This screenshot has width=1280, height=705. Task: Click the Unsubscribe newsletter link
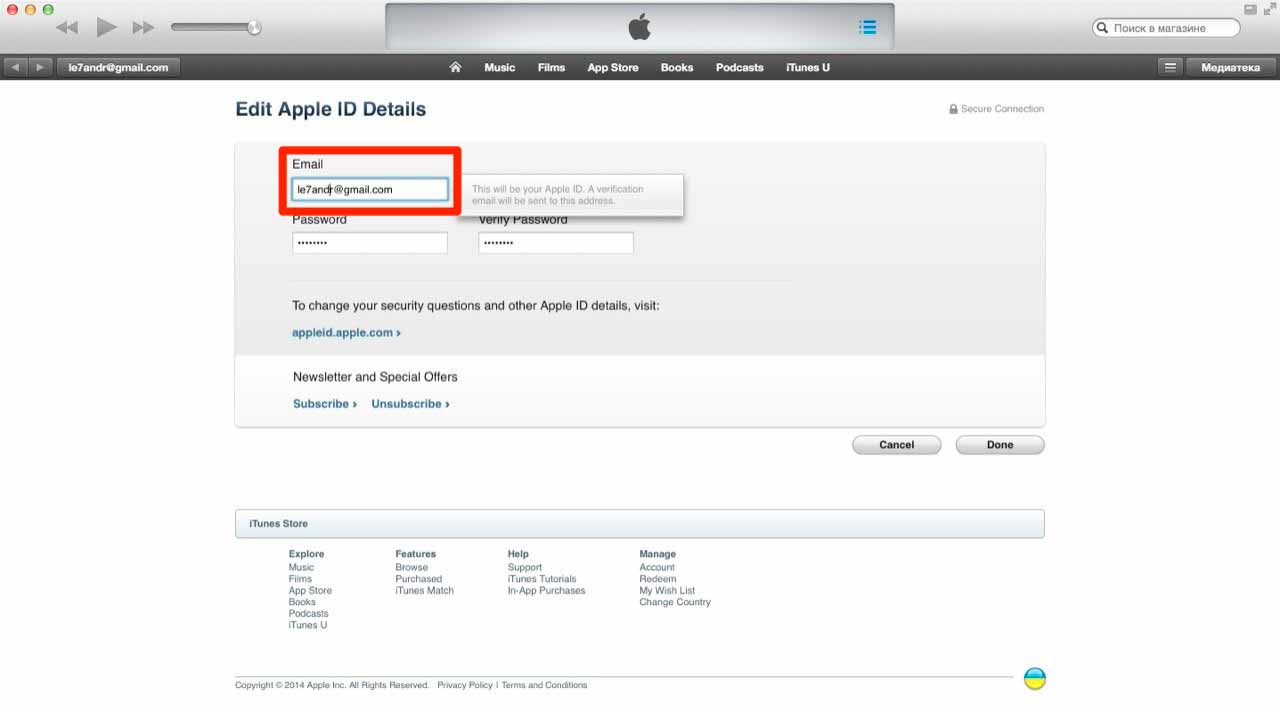pyautogui.click(x=410, y=404)
